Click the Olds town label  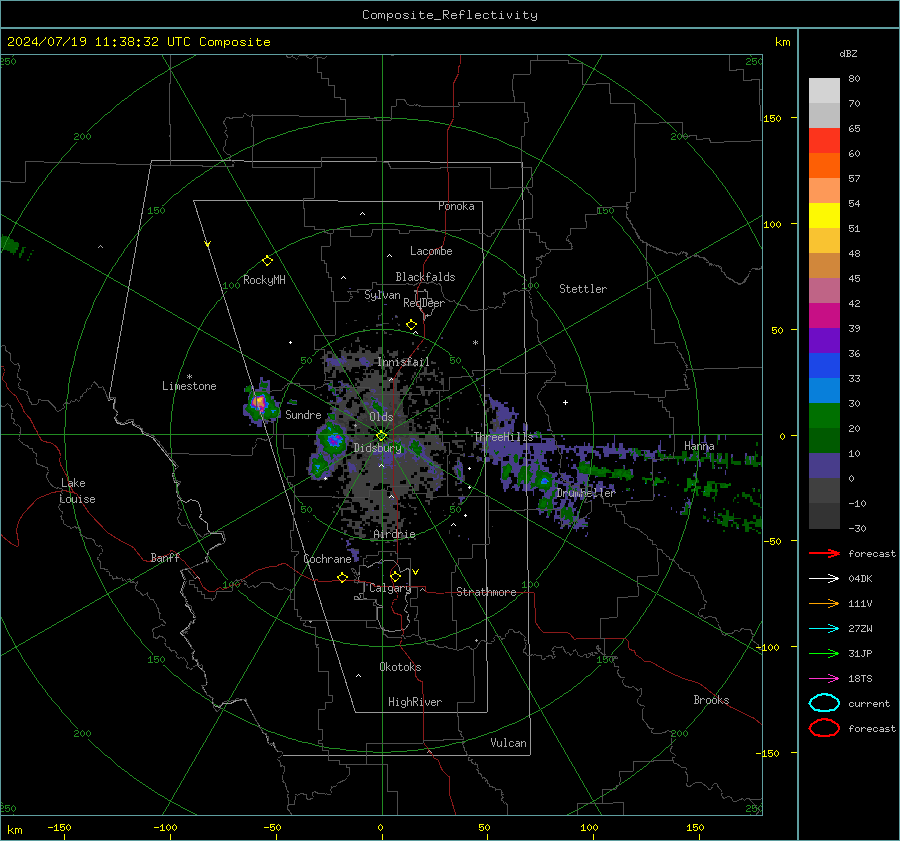click(x=381, y=417)
